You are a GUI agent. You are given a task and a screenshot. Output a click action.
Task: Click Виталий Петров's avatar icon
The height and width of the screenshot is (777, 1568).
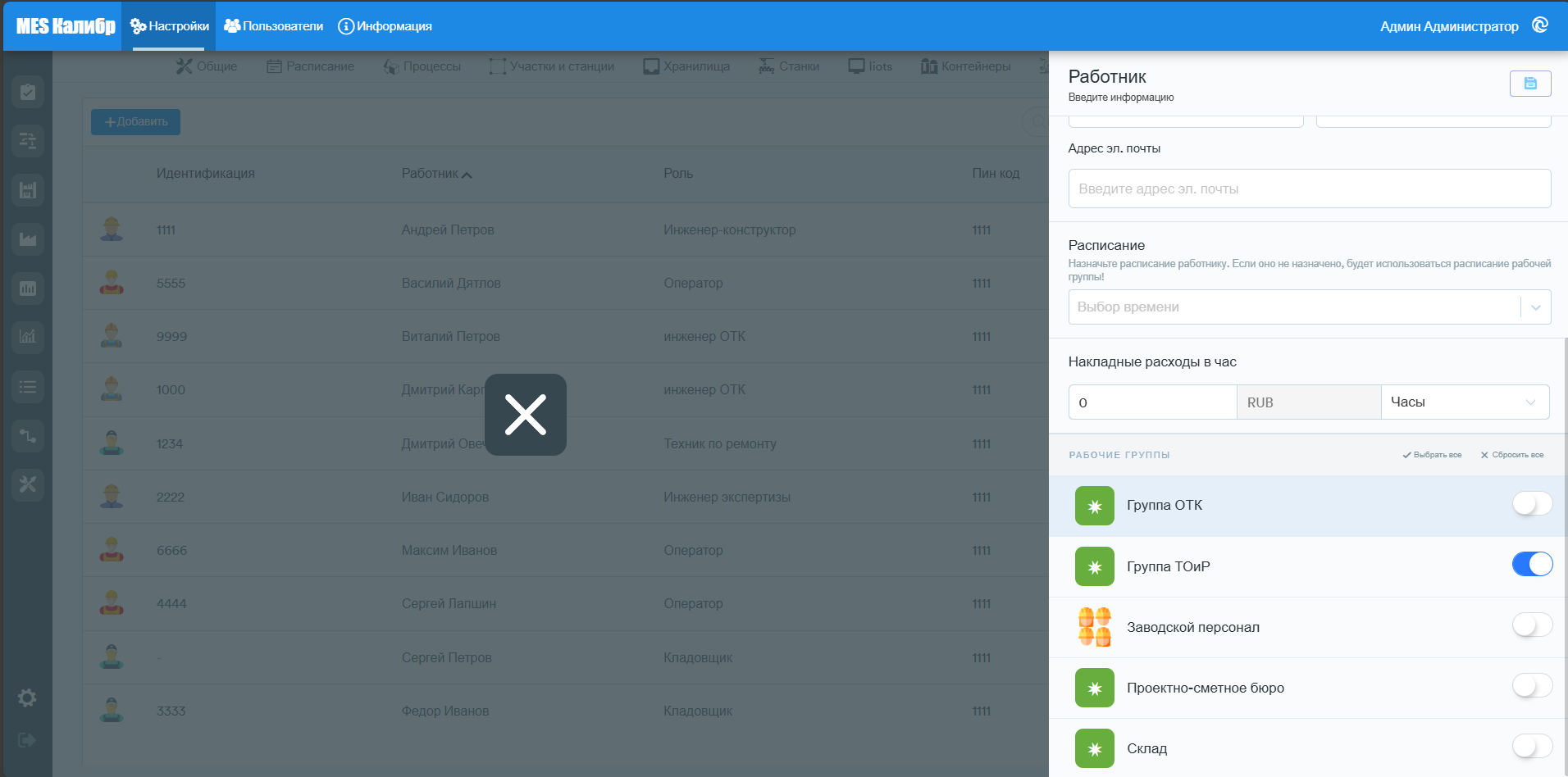point(112,336)
